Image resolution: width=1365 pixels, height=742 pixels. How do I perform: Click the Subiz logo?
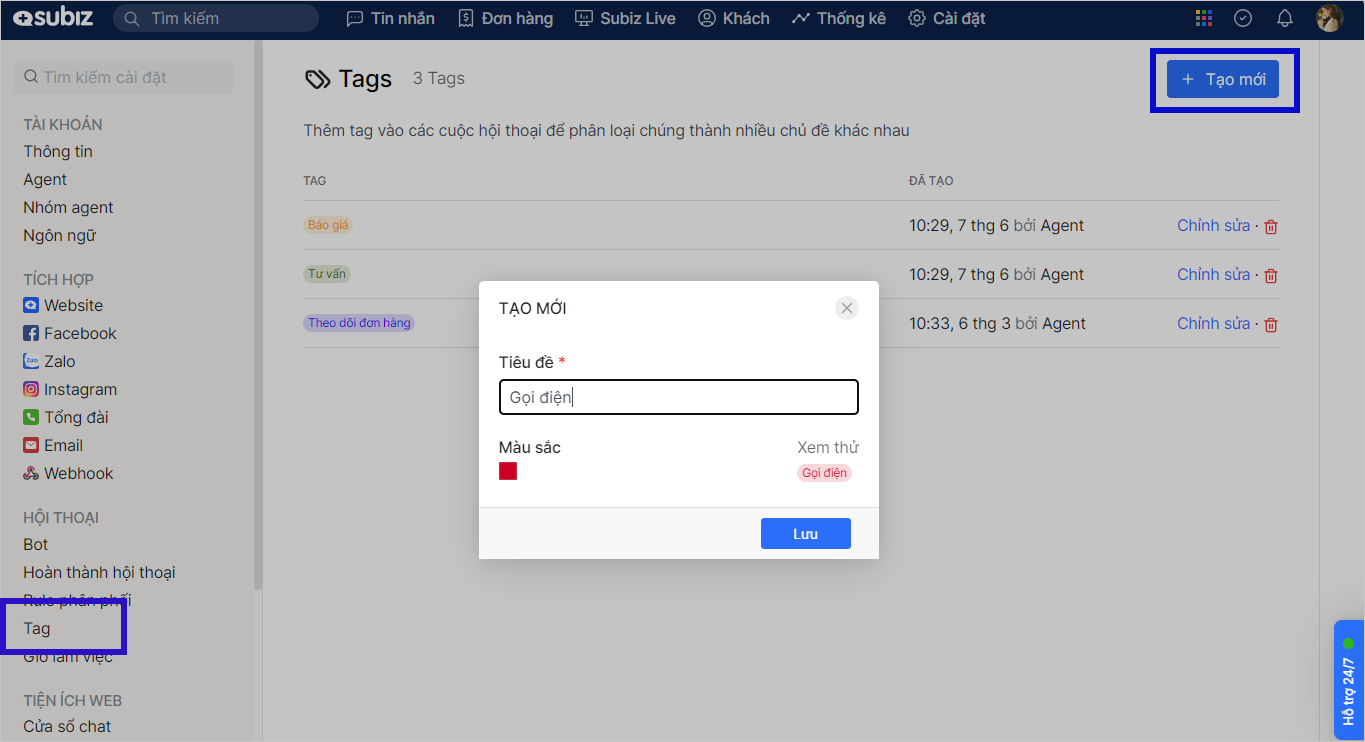click(x=53, y=19)
